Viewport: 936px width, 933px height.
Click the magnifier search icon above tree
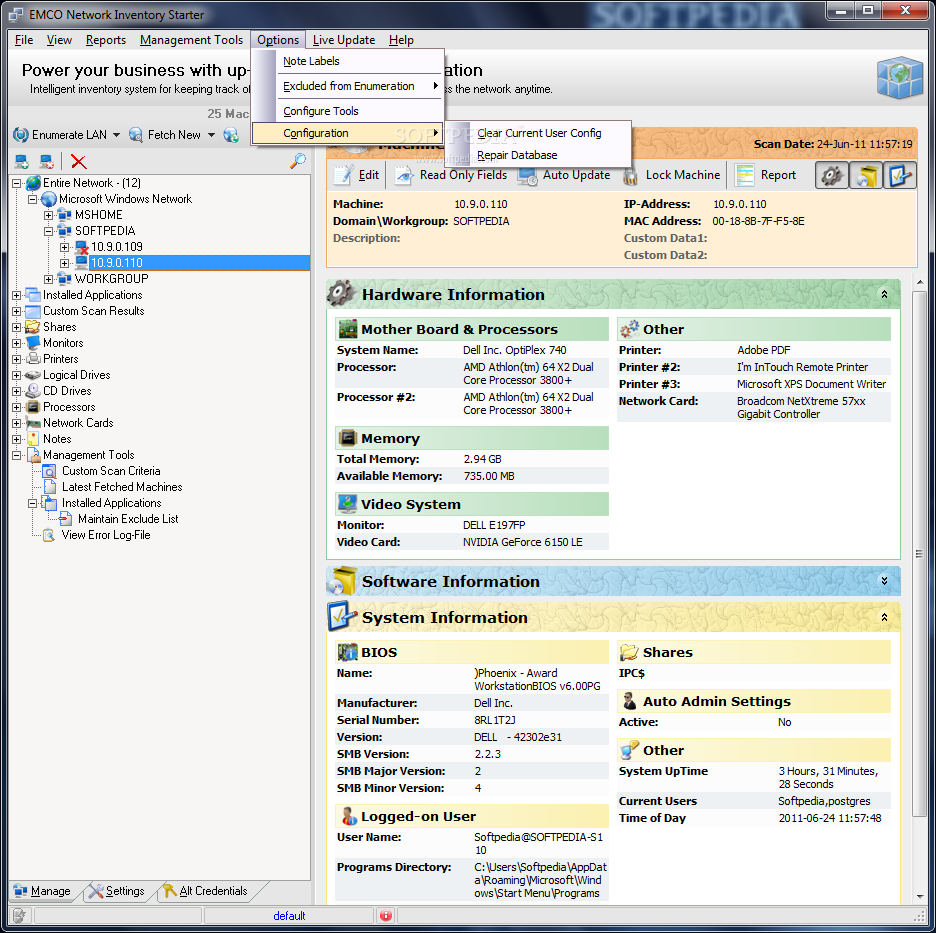coord(298,160)
